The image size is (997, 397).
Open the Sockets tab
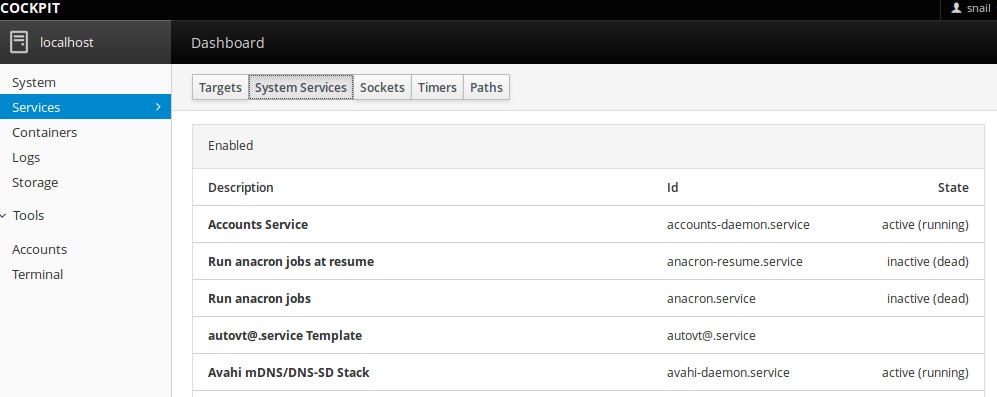pos(382,87)
